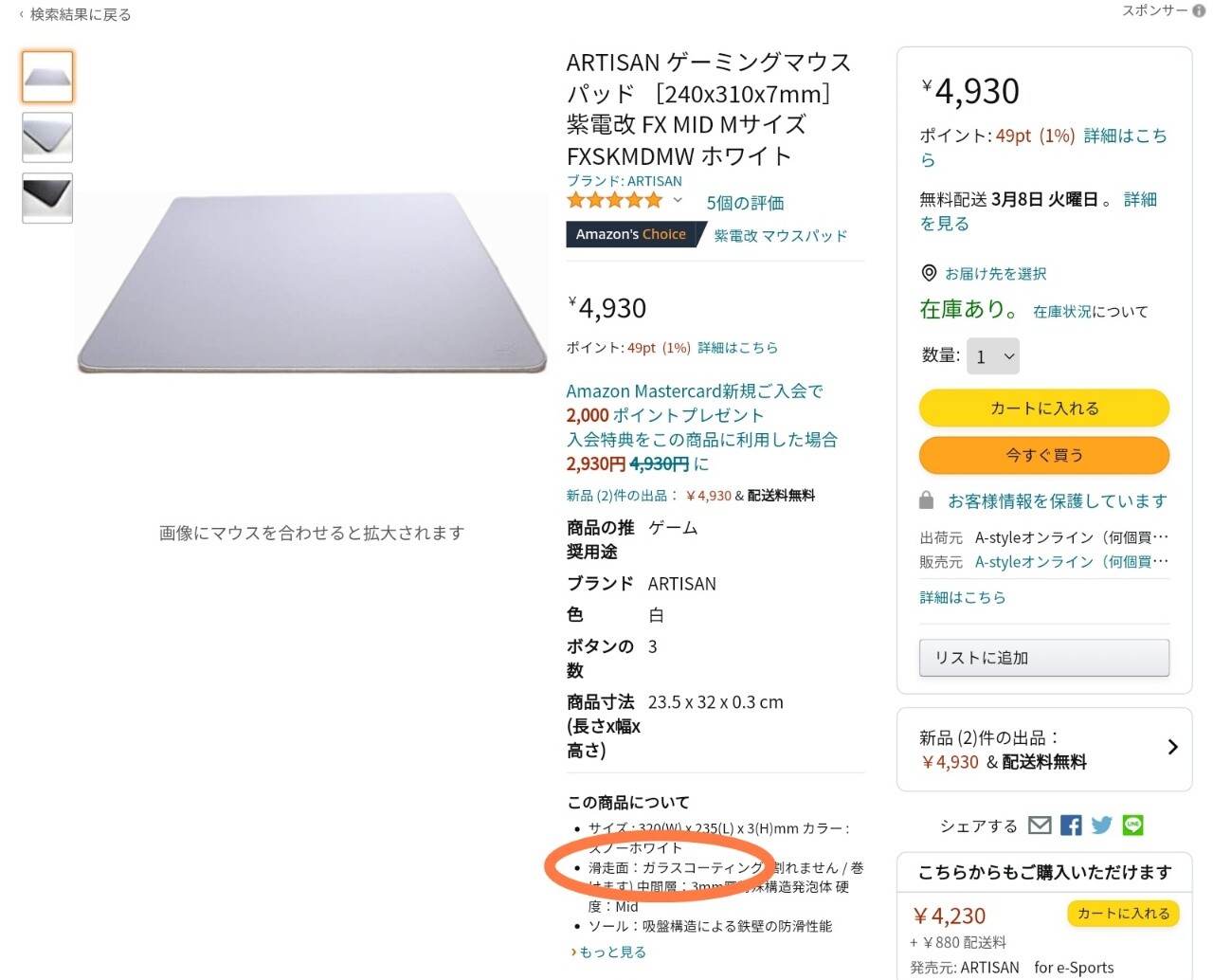Expand もっと見る product details
This screenshot has height=980, width=1213.
pyautogui.click(x=612, y=952)
